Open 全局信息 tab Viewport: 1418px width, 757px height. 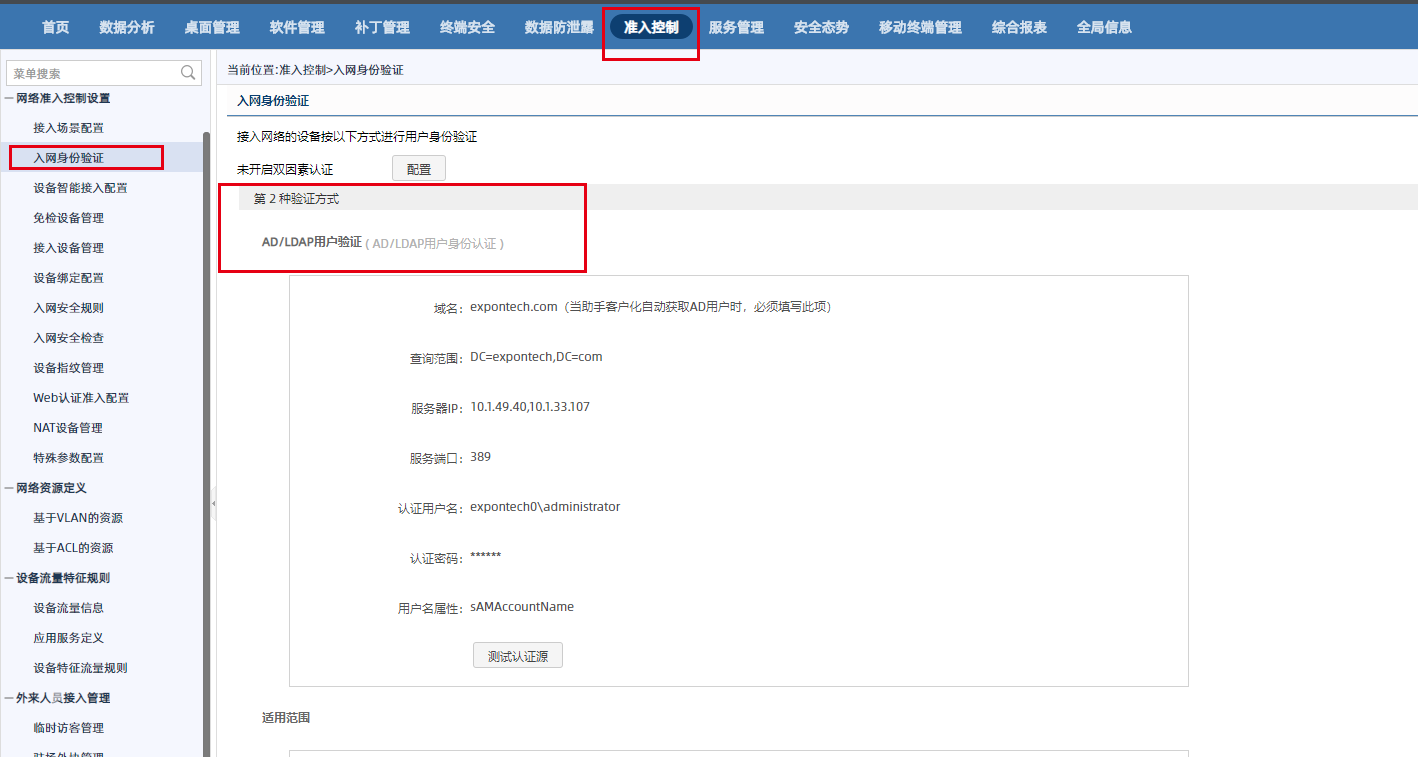coord(1104,27)
